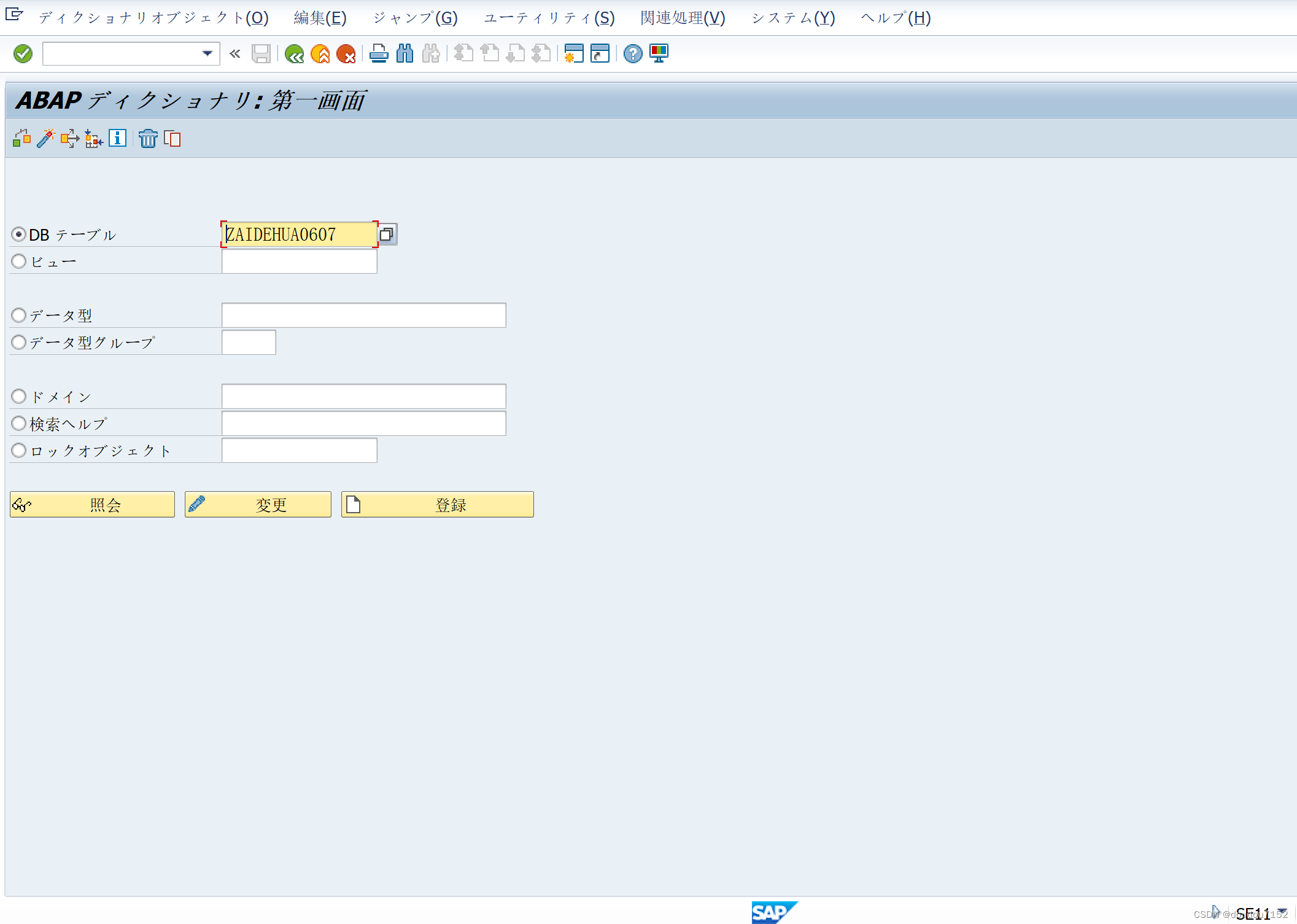Open multiple selection next to DB table field
Viewport: 1297px width, 924px height.
coord(387,234)
